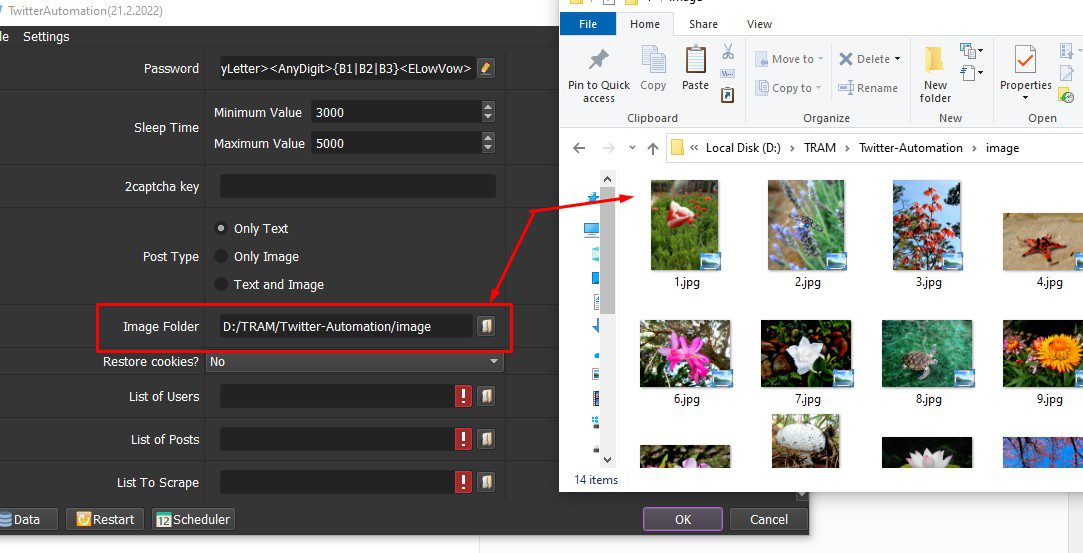This screenshot has width=1083, height=553.
Task: Switch to the View ribbon tab
Action: [x=759, y=24]
